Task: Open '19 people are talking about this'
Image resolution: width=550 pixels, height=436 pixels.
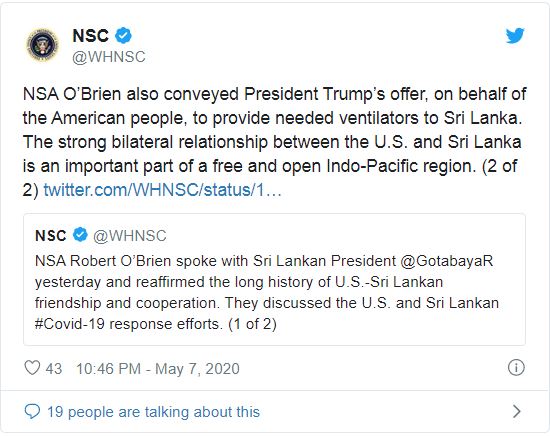Action: pyautogui.click(x=153, y=412)
